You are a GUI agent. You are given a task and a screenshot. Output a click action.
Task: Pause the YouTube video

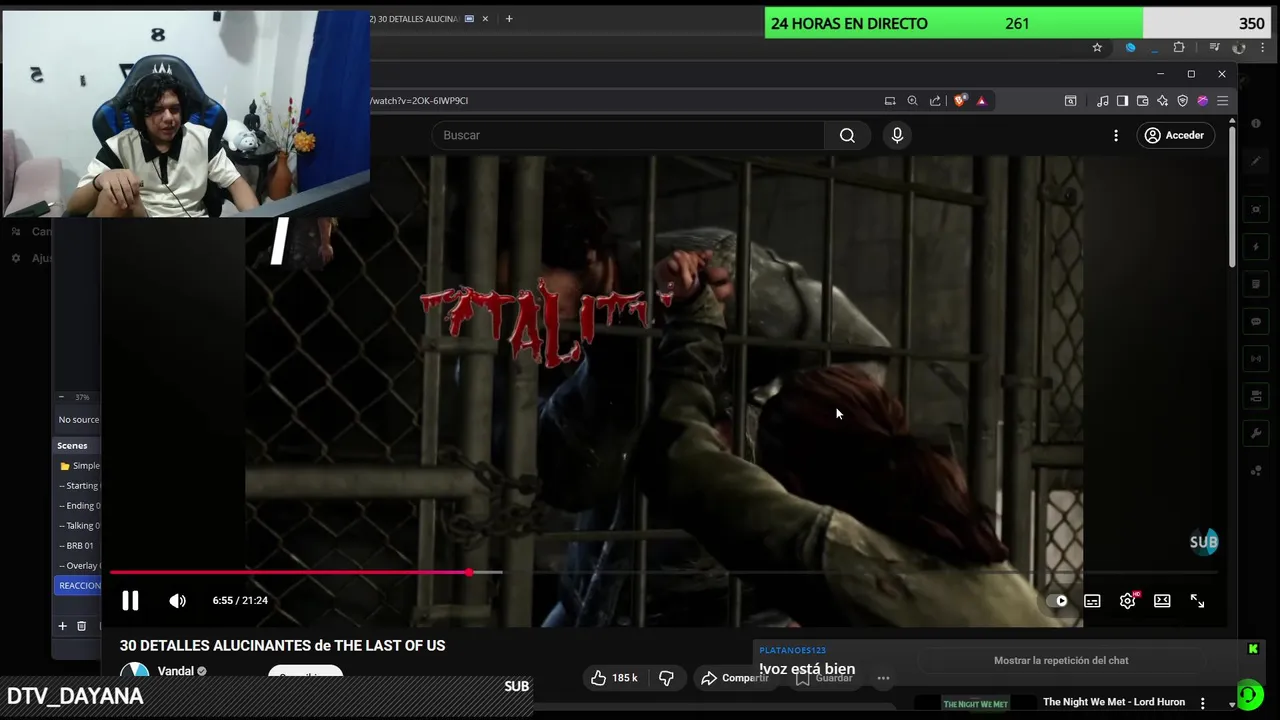pyautogui.click(x=130, y=601)
